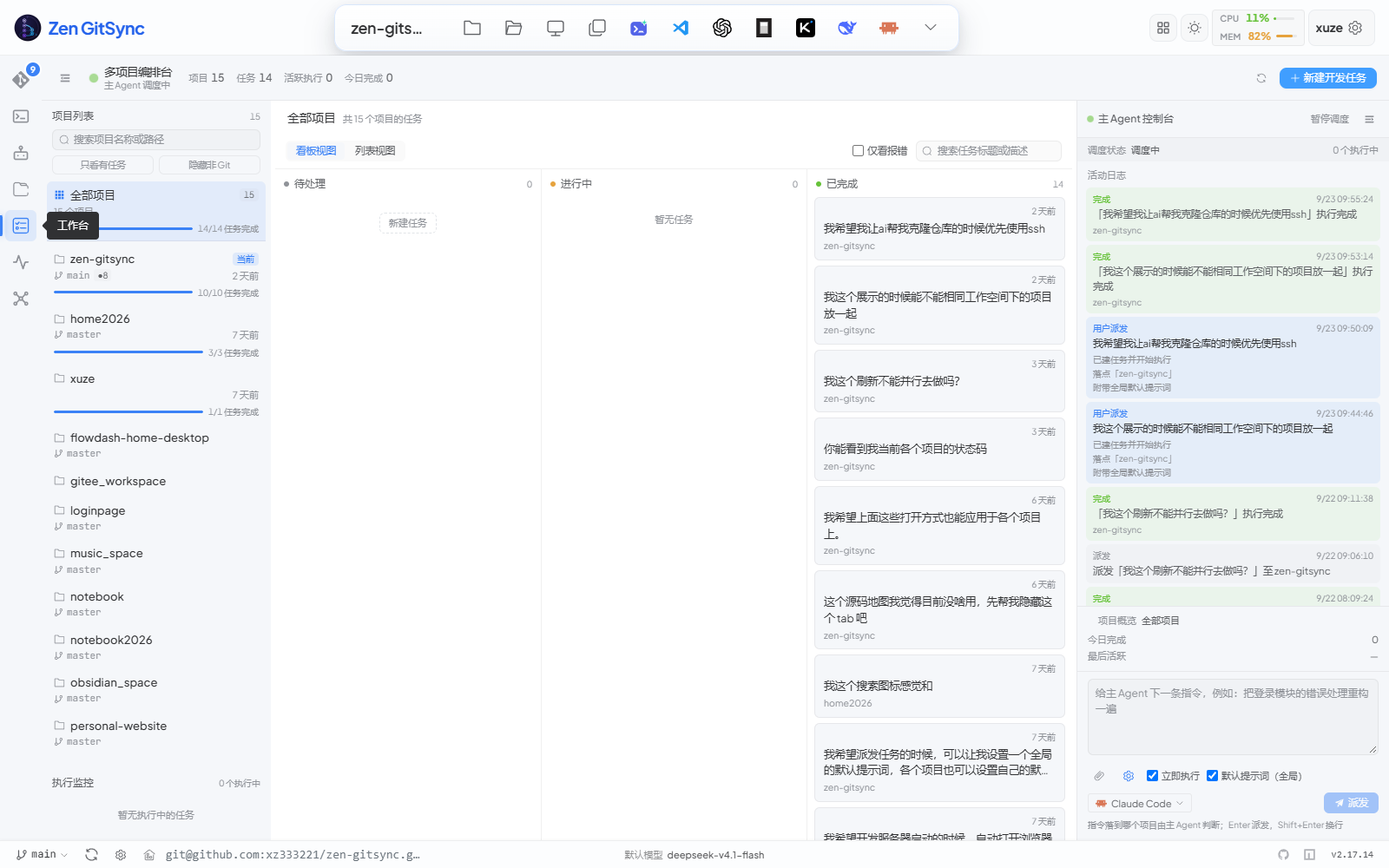
Task: Toggle light theme with the sun icon
Action: (1195, 28)
